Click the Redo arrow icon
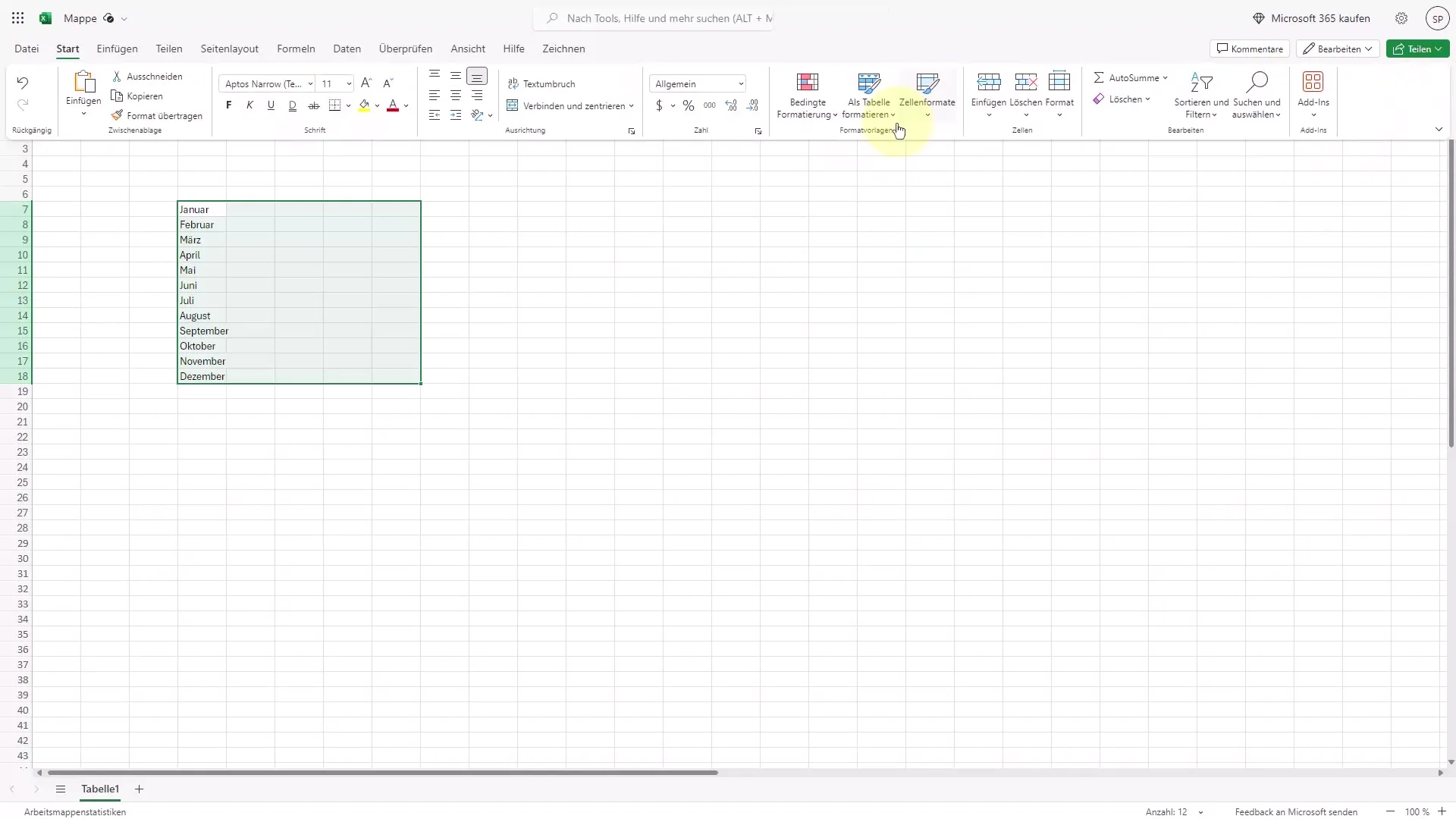 tap(23, 105)
